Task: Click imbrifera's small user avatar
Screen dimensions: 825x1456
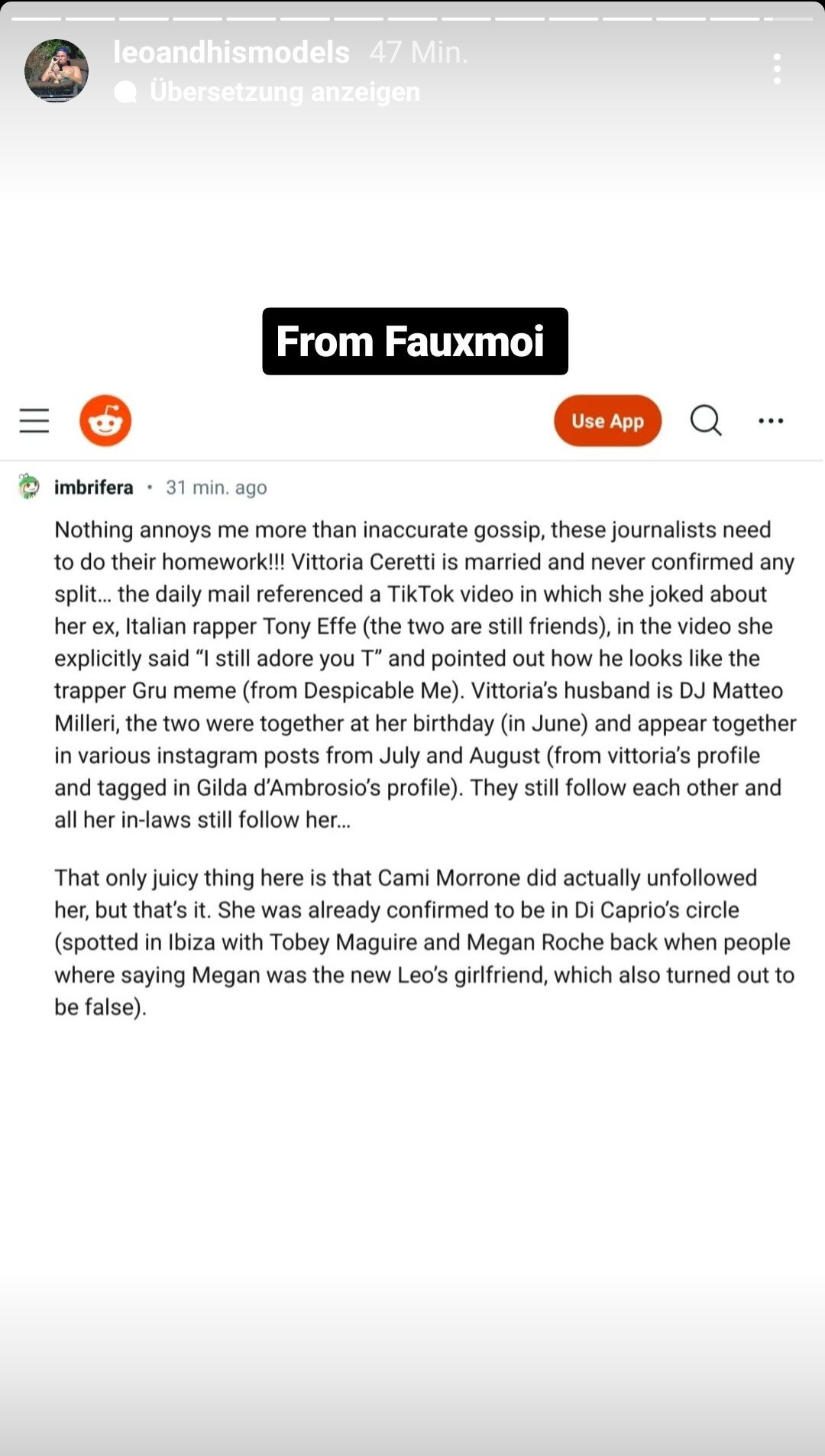Action: (29, 487)
